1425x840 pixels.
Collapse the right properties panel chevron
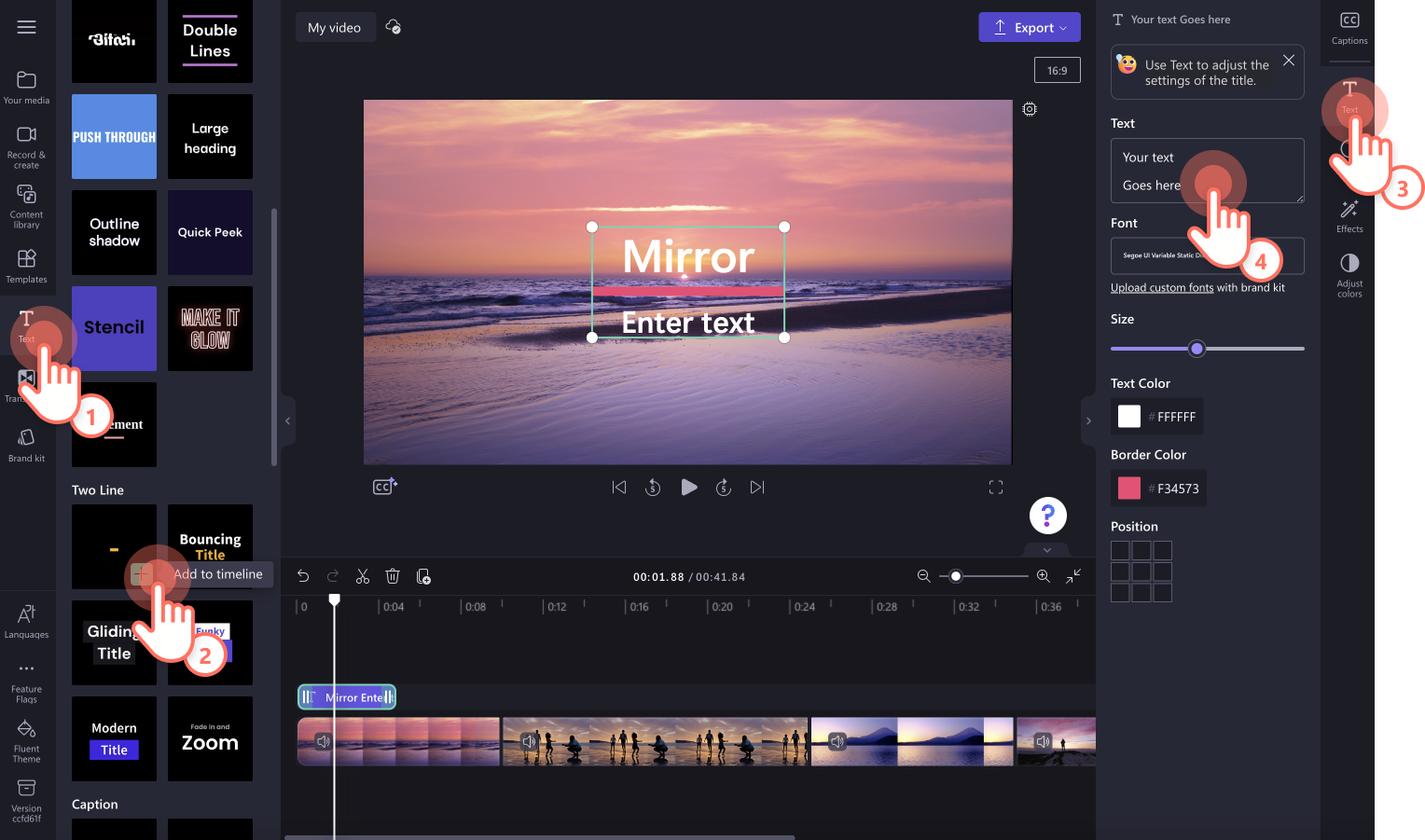point(1088,421)
